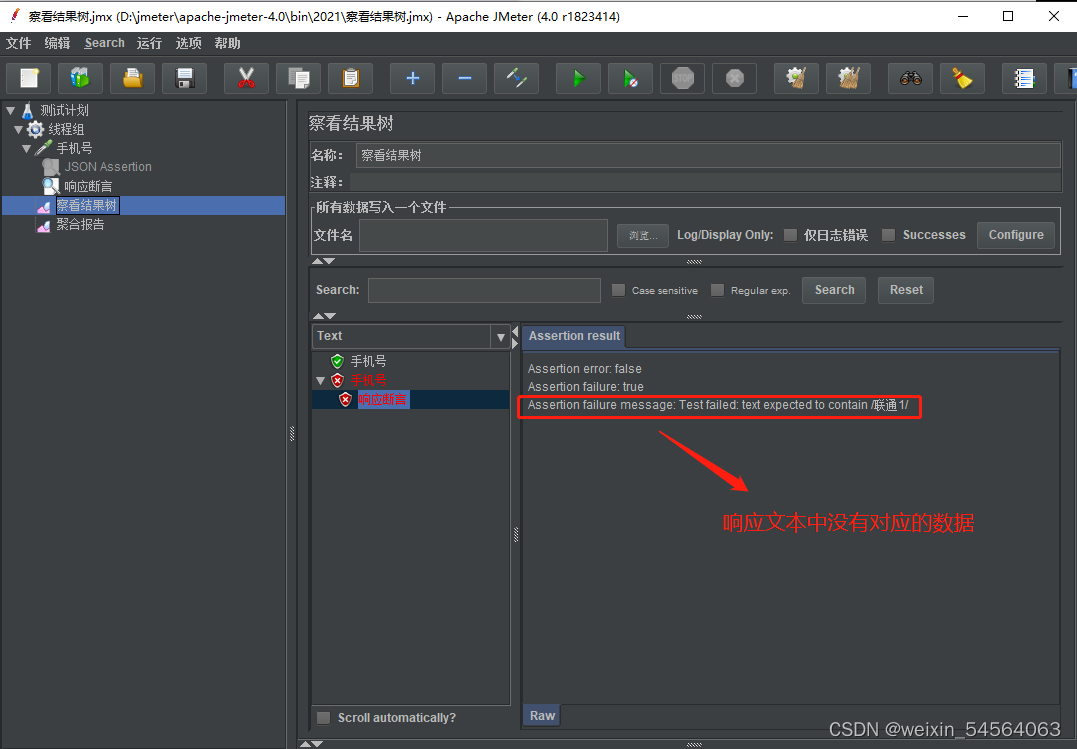
Task: Click the Reset search brush icon
Action: coord(962,78)
